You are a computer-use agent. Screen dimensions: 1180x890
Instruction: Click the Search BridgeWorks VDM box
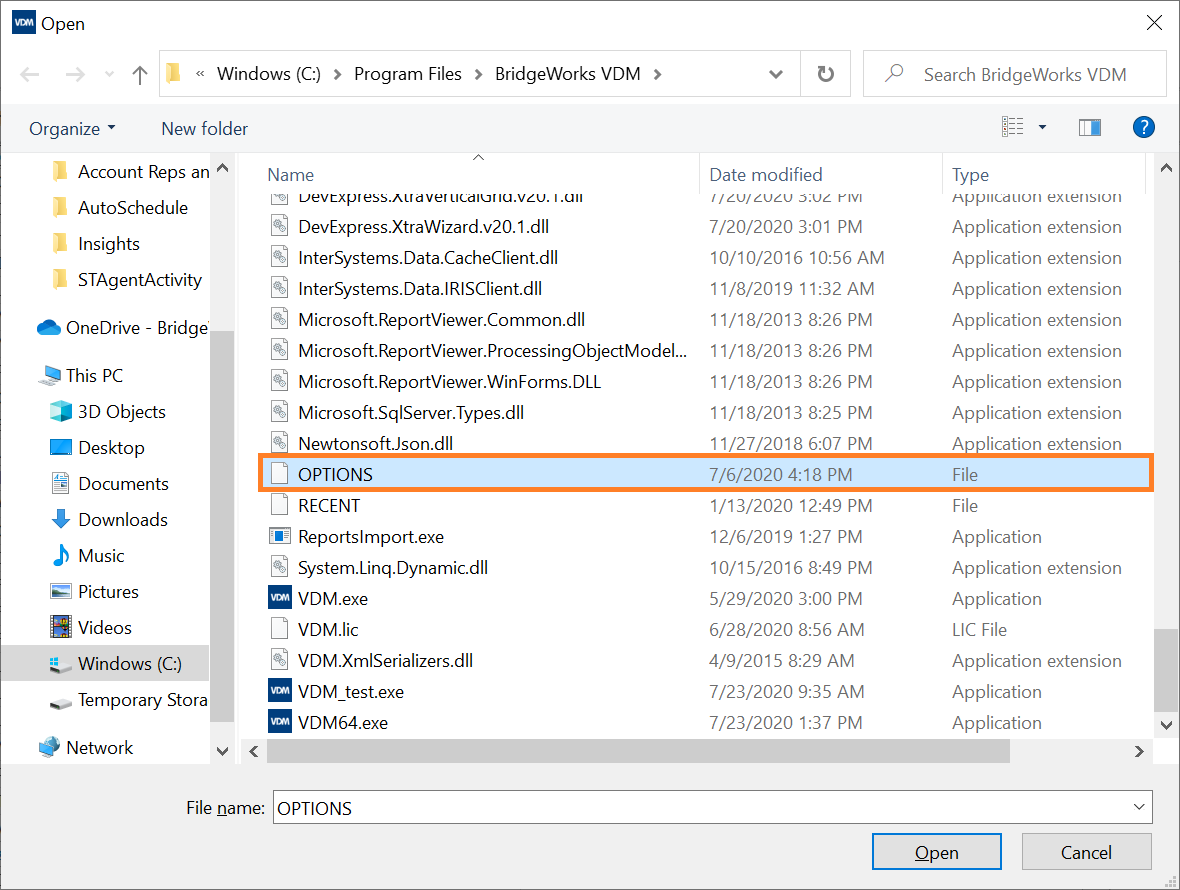coord(1014,74)
